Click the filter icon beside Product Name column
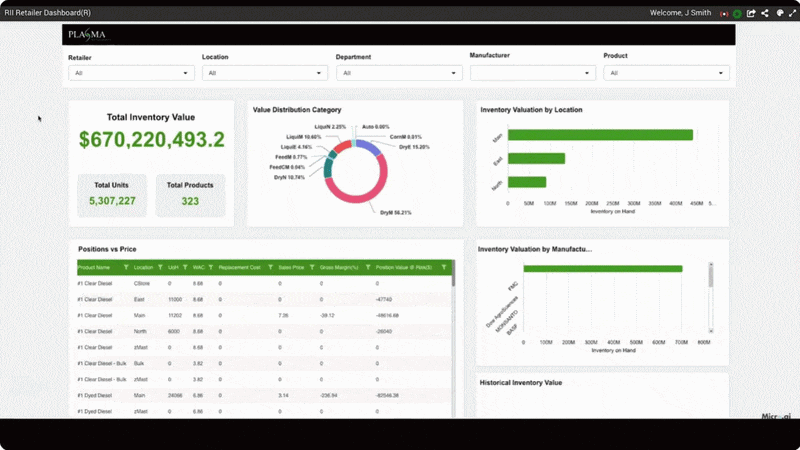 point(126,268)
